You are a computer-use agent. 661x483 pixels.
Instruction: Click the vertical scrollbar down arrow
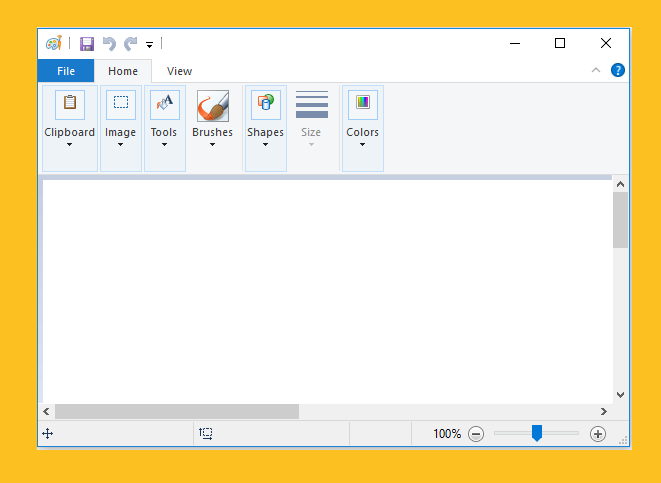[621, 395]
